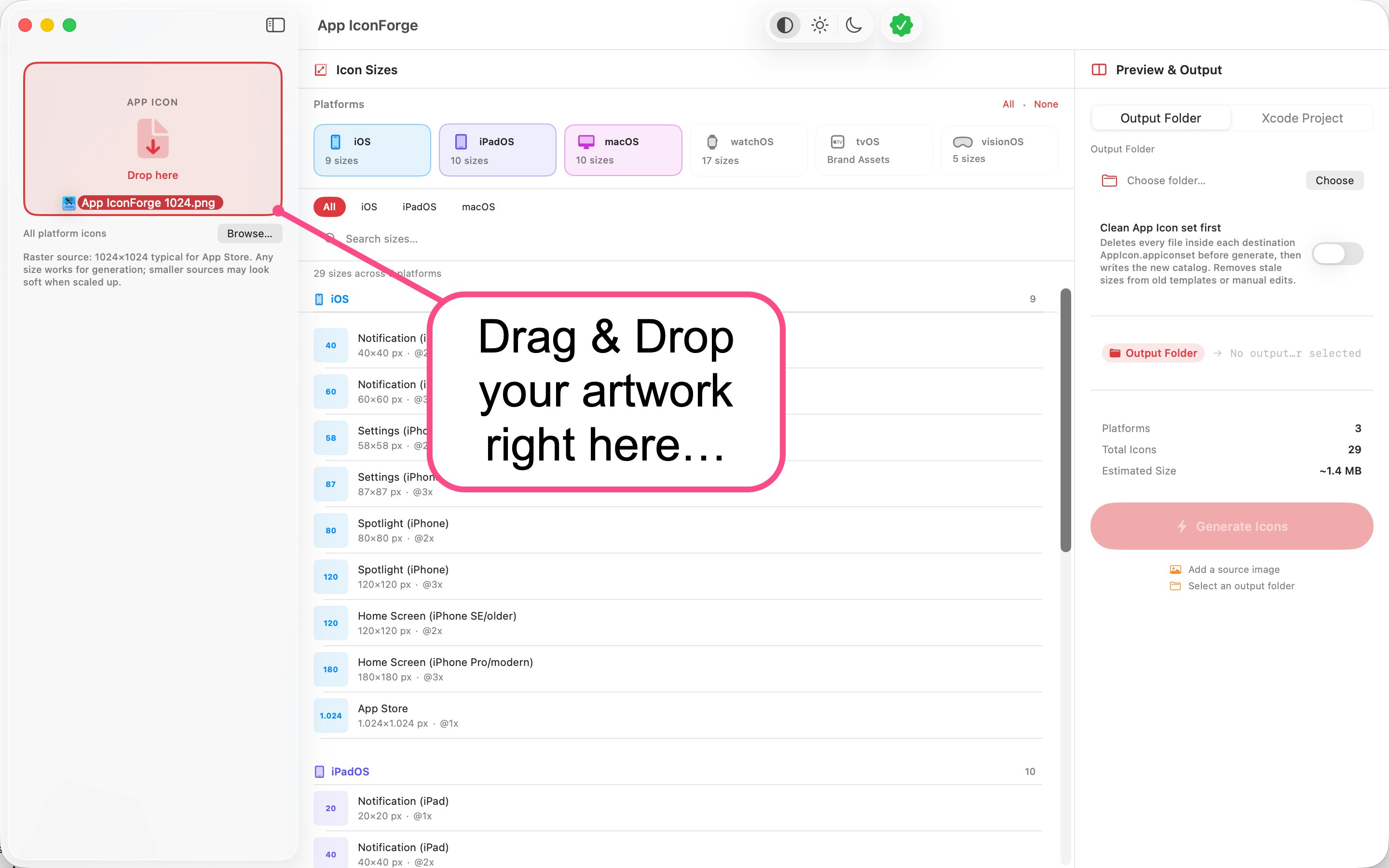The image size is (1389, 868).
Task: Click the Total Icons value 29
Action: [1355, 450]
